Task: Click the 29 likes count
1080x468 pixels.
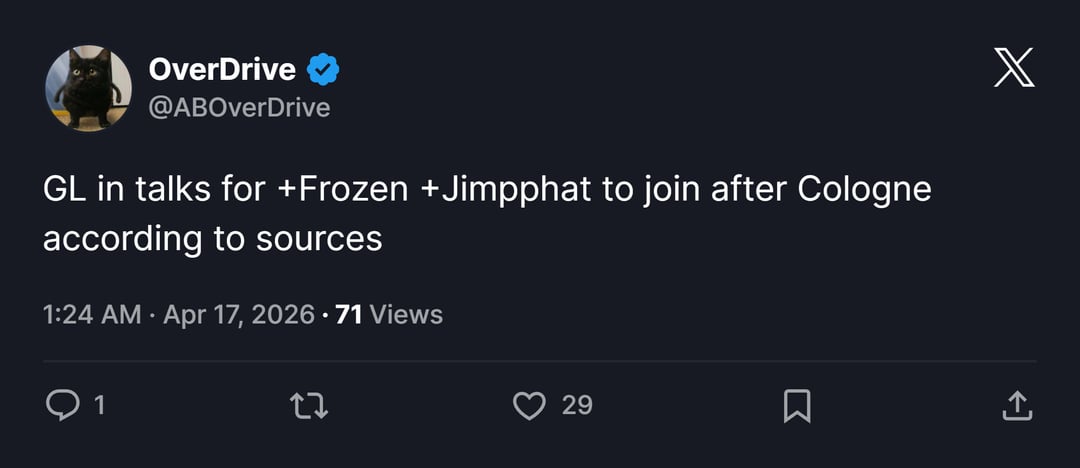Action: [577, 405]
